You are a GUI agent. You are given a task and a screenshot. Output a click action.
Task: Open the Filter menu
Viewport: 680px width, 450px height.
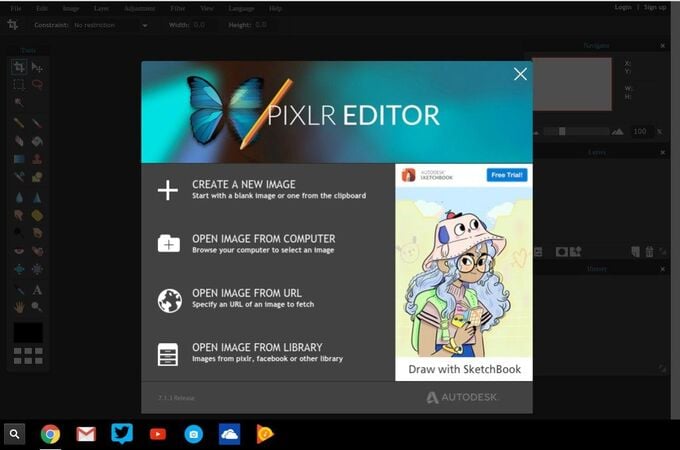(178, 8)
